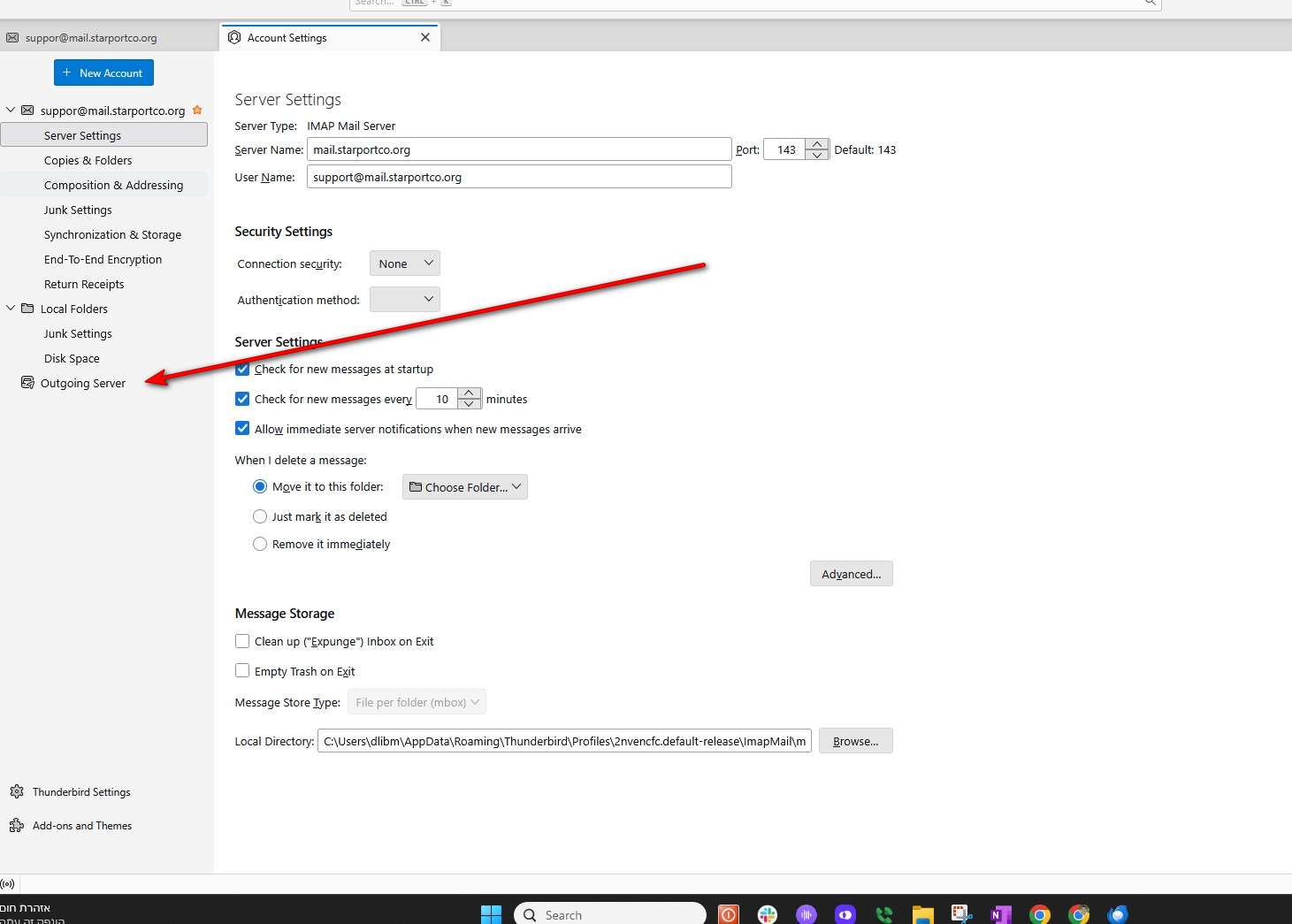The width and height of the screenshot is (1292, 924).
Task: Open Thunderbird Settings
Action: tap(81, 792)
